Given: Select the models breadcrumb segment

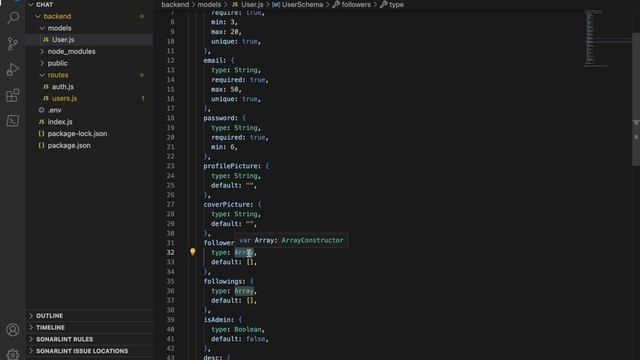Looking at the screenshot, I should pyautogui.click(x=209, y=4).
